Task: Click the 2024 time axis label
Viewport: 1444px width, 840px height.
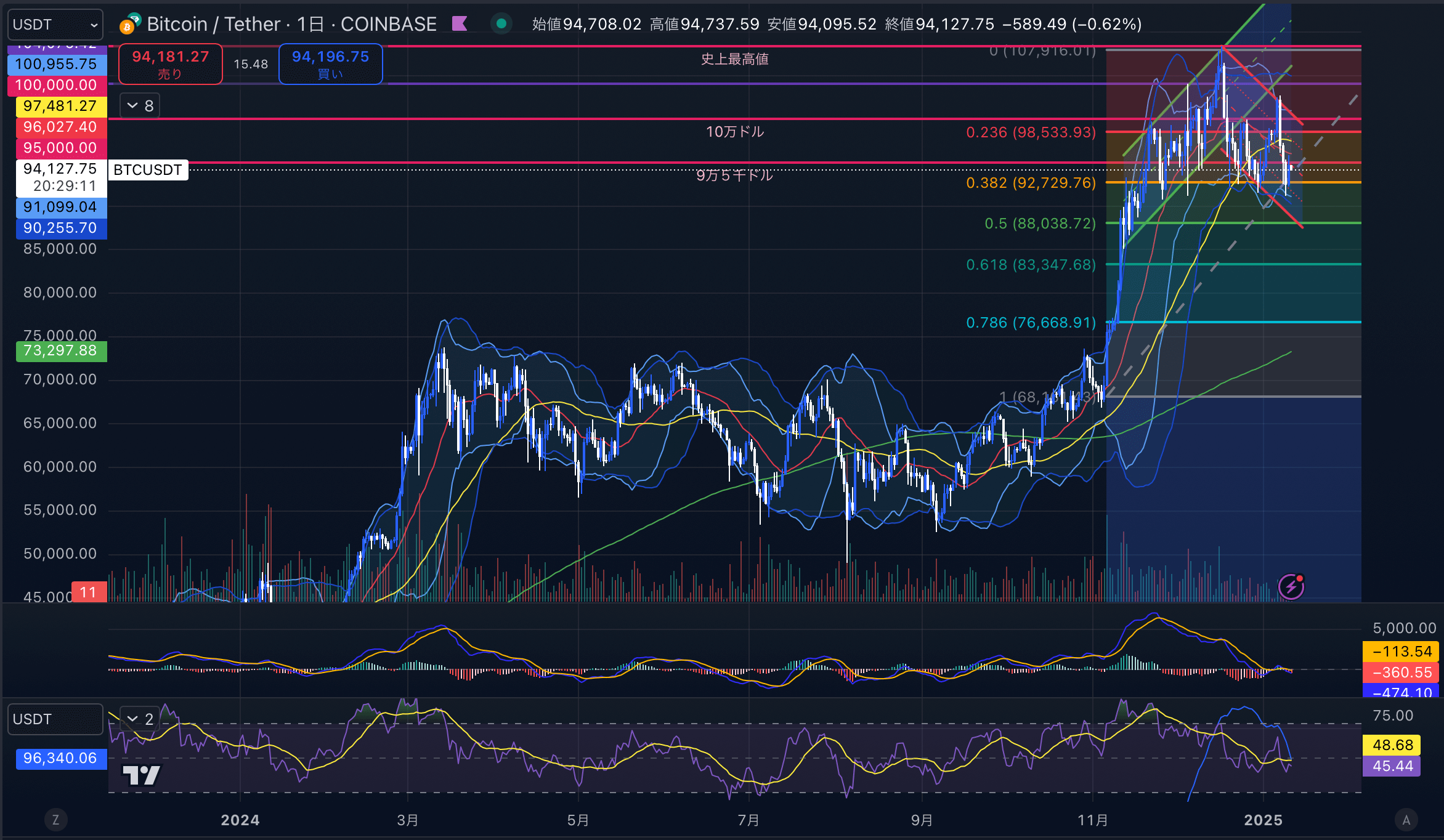Action: 240,820
